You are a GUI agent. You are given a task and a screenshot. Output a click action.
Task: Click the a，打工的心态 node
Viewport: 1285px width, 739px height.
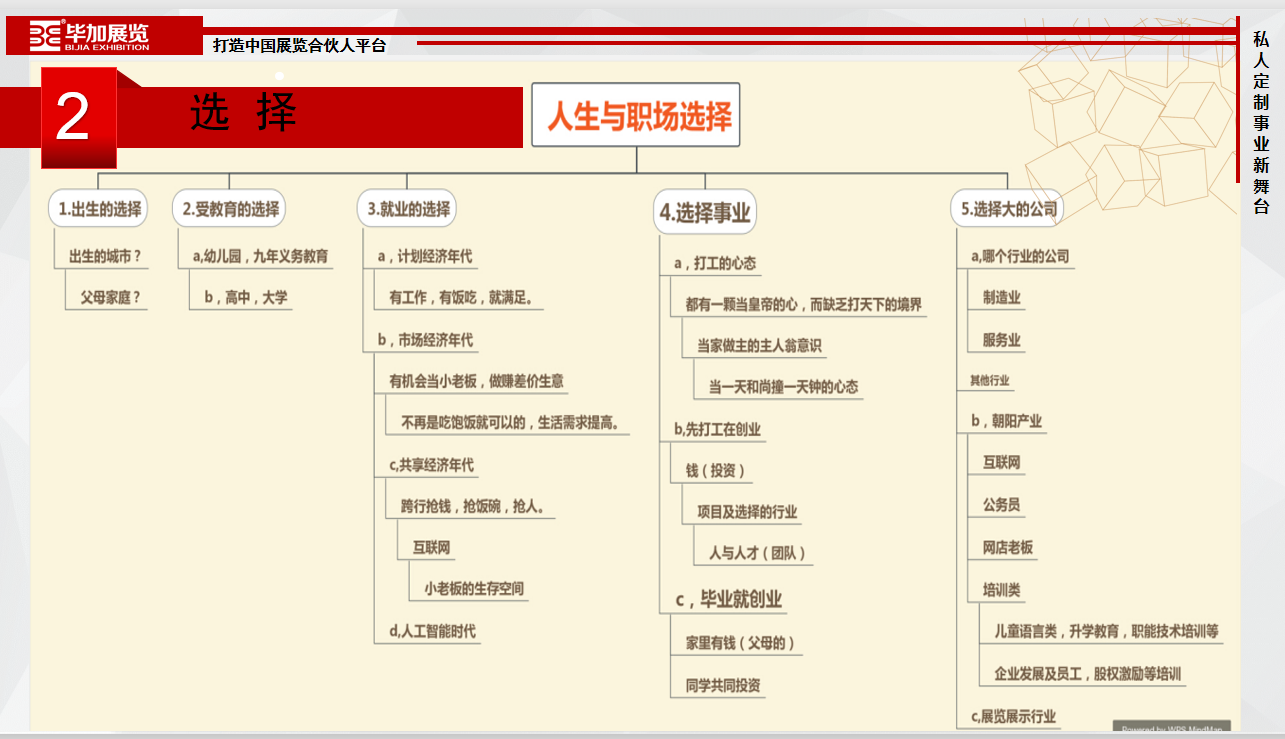point(715,263)
